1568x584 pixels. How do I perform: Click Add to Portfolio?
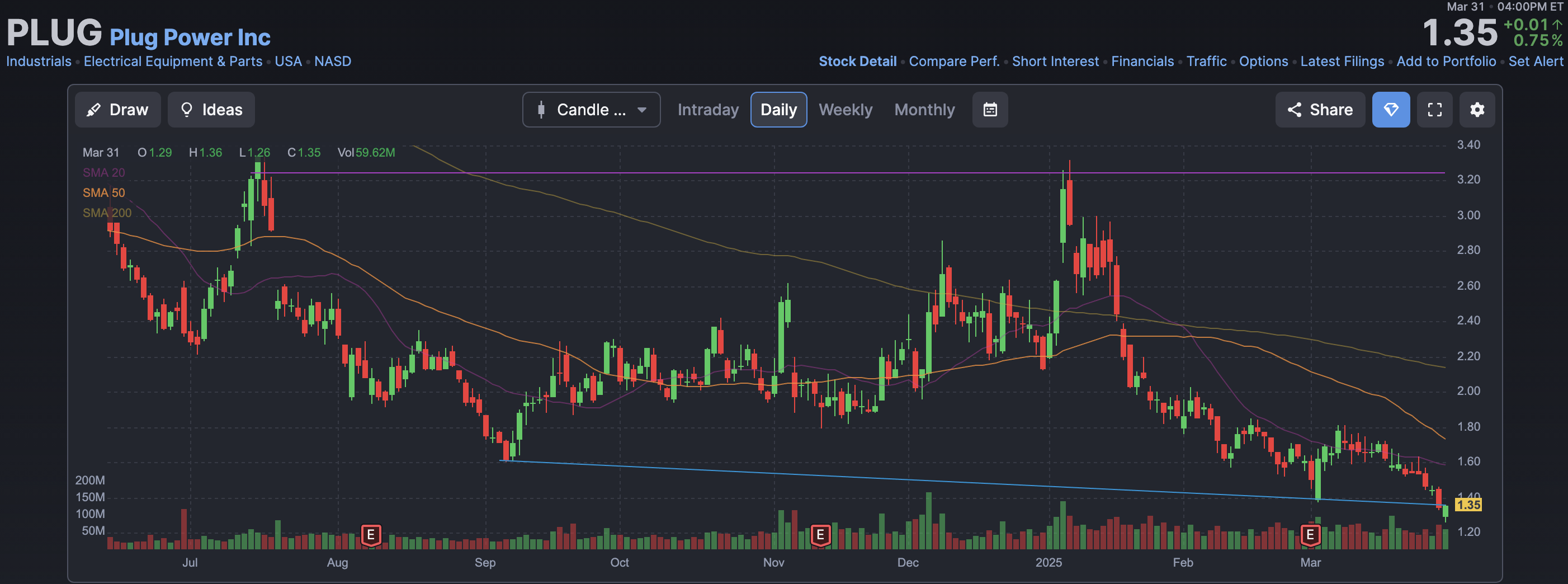(x=1446, y=62)
